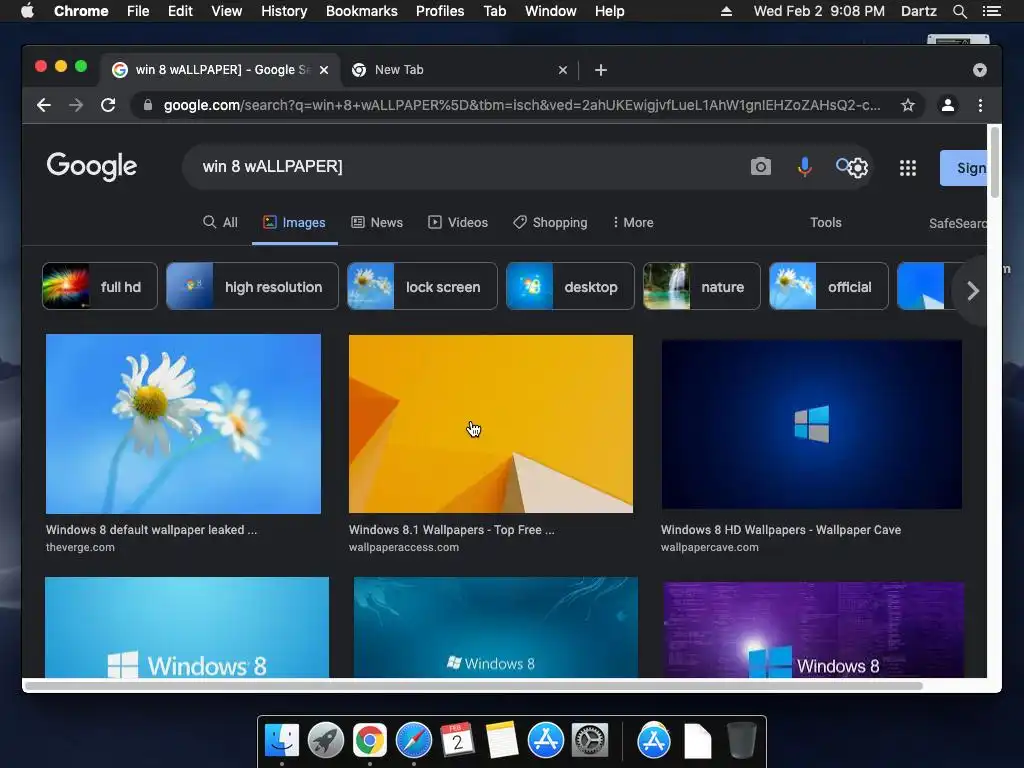Open the search Tools options
The image size is (1024, 768).
click(x=825, y=223)
